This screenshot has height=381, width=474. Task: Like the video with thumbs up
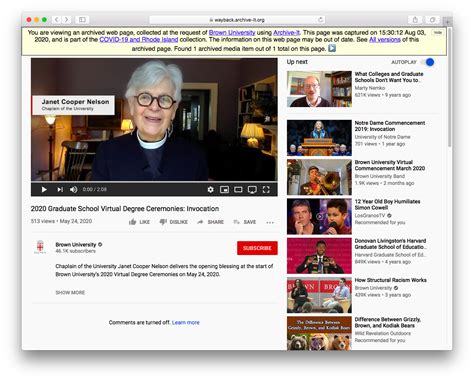(x=139, y=222)
